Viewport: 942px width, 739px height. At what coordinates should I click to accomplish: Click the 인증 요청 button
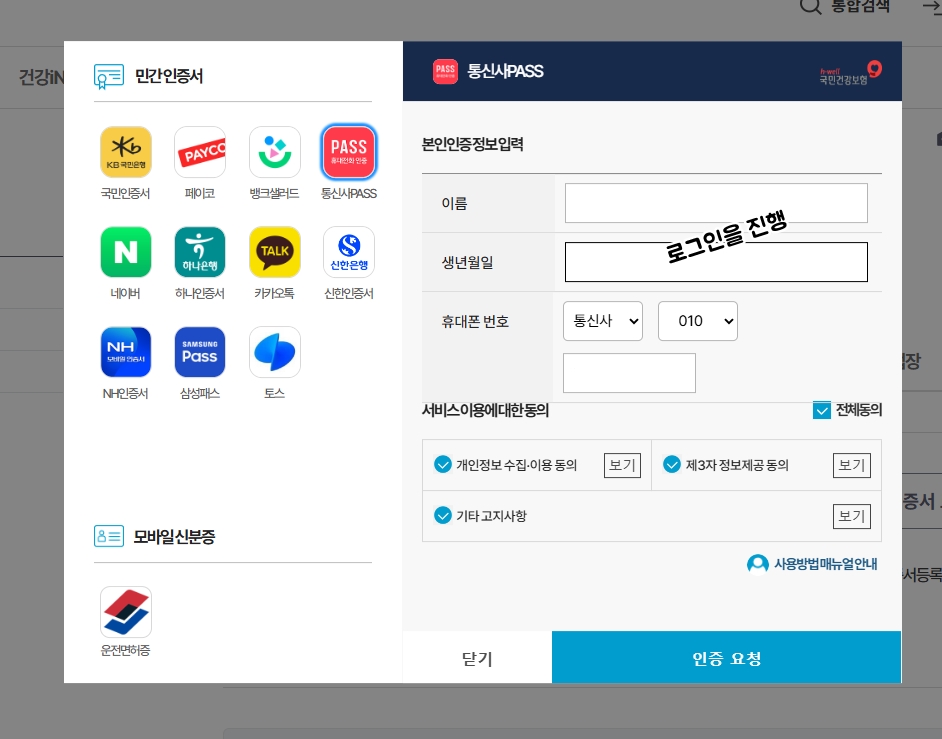[x=726, y=657]
